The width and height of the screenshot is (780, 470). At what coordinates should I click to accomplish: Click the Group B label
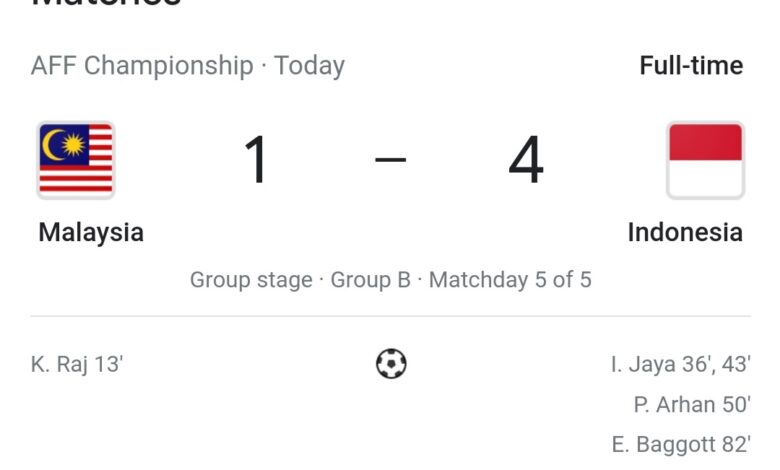371,280
